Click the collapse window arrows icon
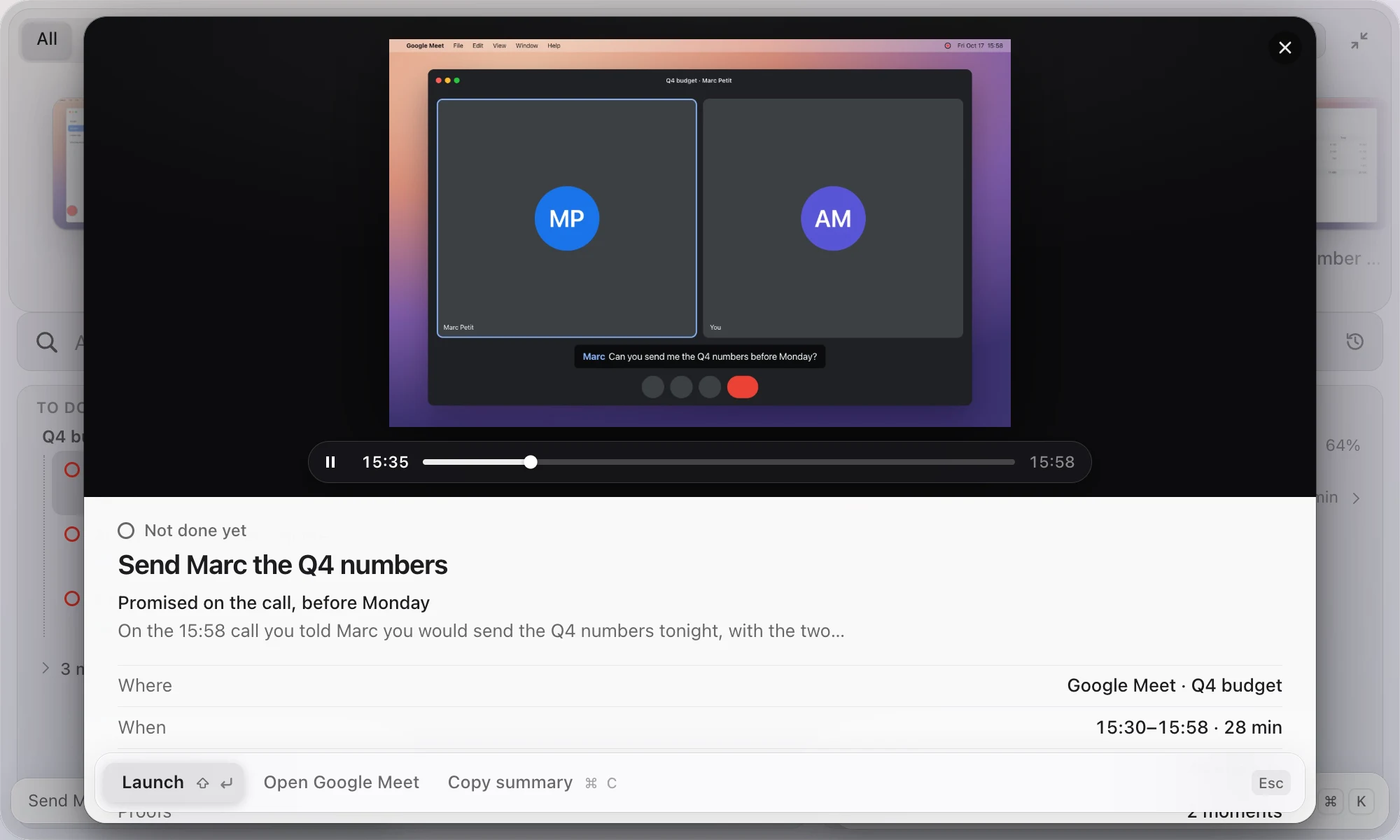The height and width of the screenshot is (840, 1400). [x=1359, y=41]
